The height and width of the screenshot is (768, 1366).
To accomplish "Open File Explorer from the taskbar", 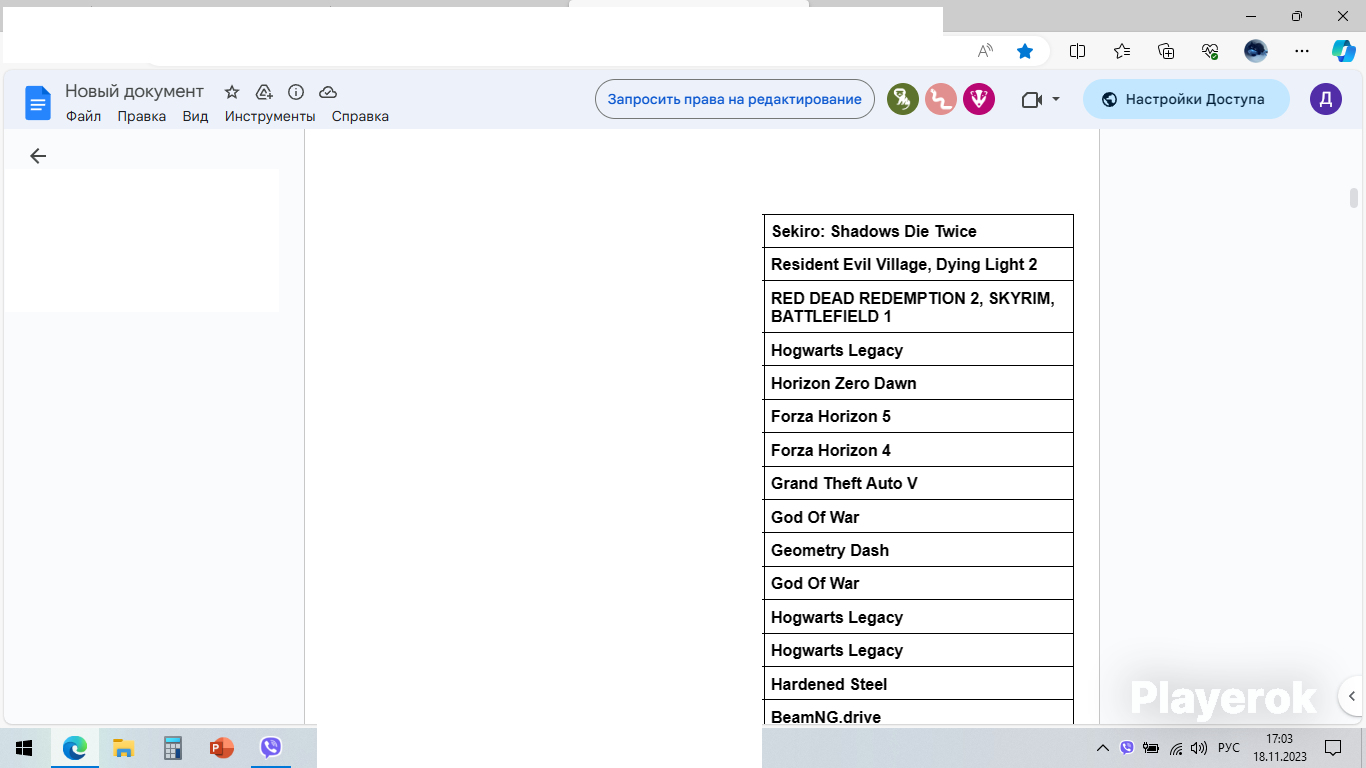I will tap(123, 747).
